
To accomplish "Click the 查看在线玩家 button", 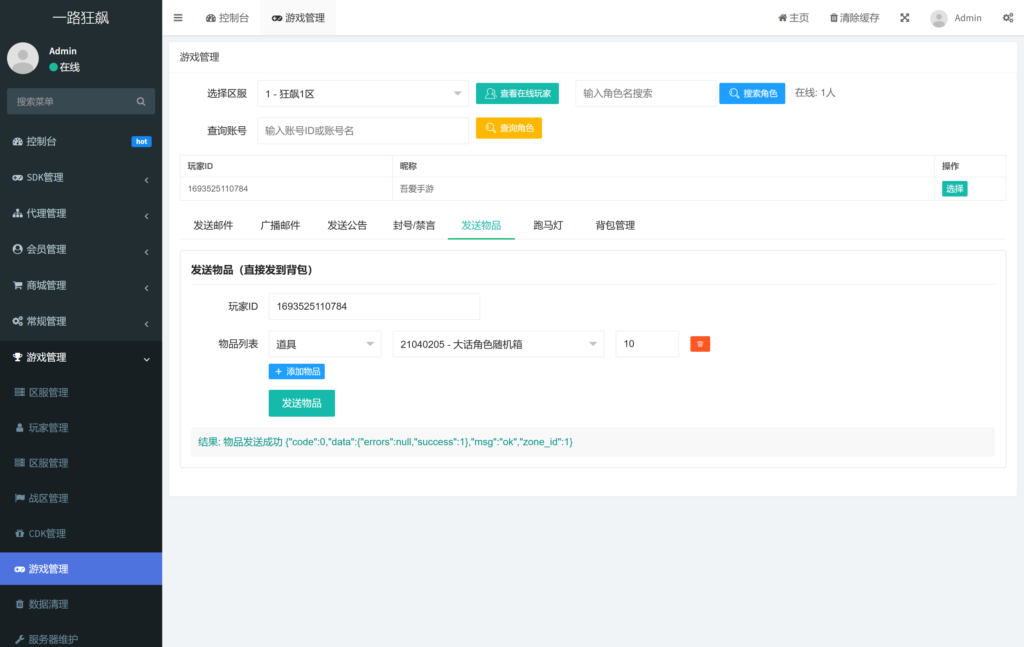I will [x=517, y=93].
